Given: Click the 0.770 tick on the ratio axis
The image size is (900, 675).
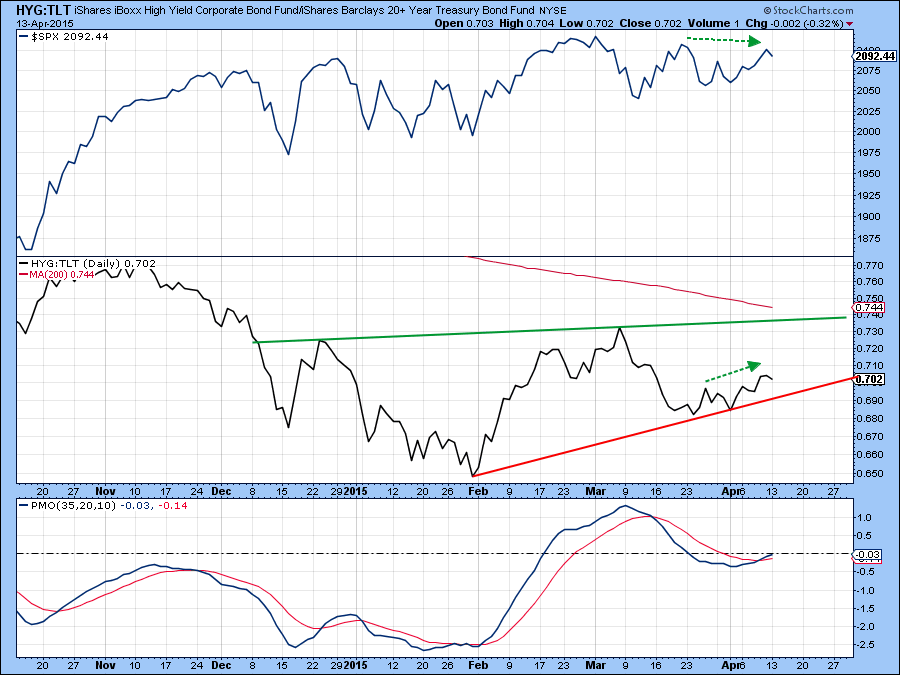Looking at the screenshot, I should click(869, 266).
